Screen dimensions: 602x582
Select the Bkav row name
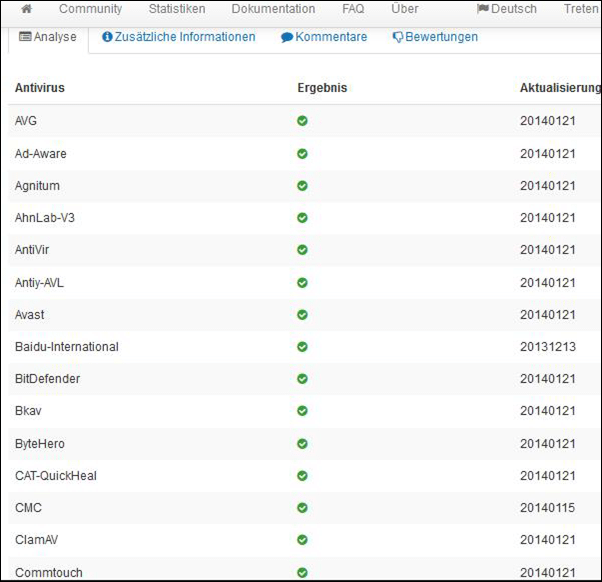pos(28,411)
